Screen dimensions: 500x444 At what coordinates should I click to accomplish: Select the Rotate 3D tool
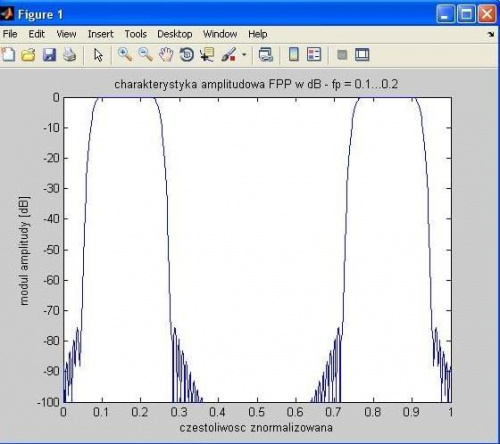coord(187,55)
